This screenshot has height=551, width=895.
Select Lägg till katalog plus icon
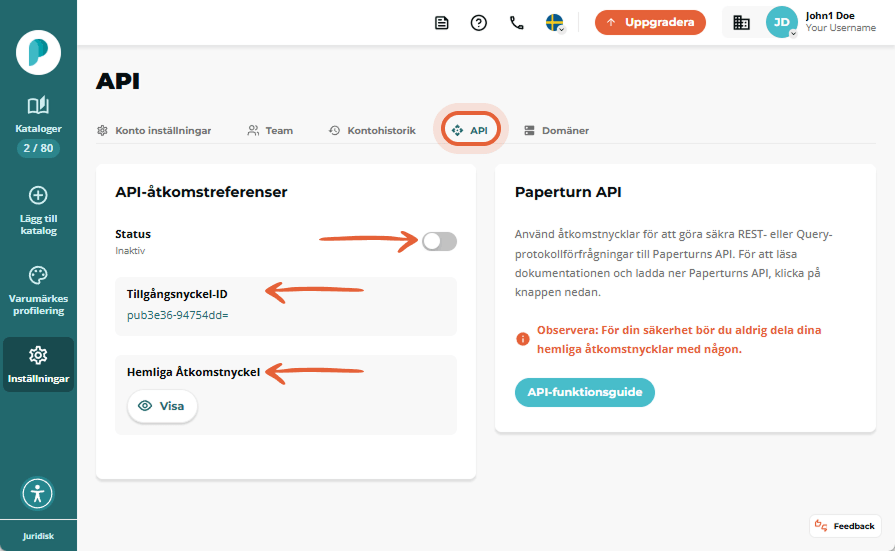click(x=38, y=195)
